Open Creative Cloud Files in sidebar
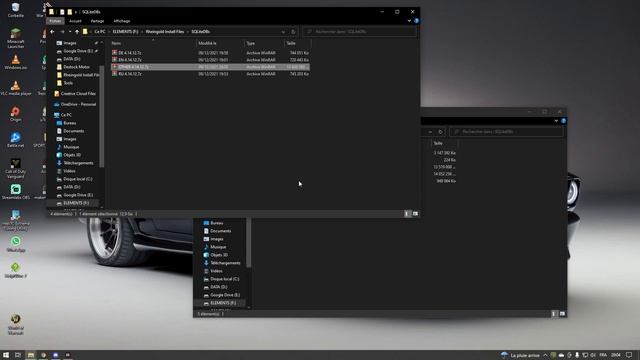640x360 pixels. pos(78,93)
